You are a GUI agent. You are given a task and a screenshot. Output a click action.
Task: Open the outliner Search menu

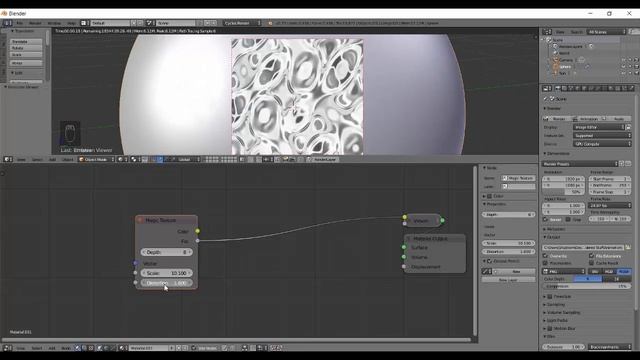point(576,32)
